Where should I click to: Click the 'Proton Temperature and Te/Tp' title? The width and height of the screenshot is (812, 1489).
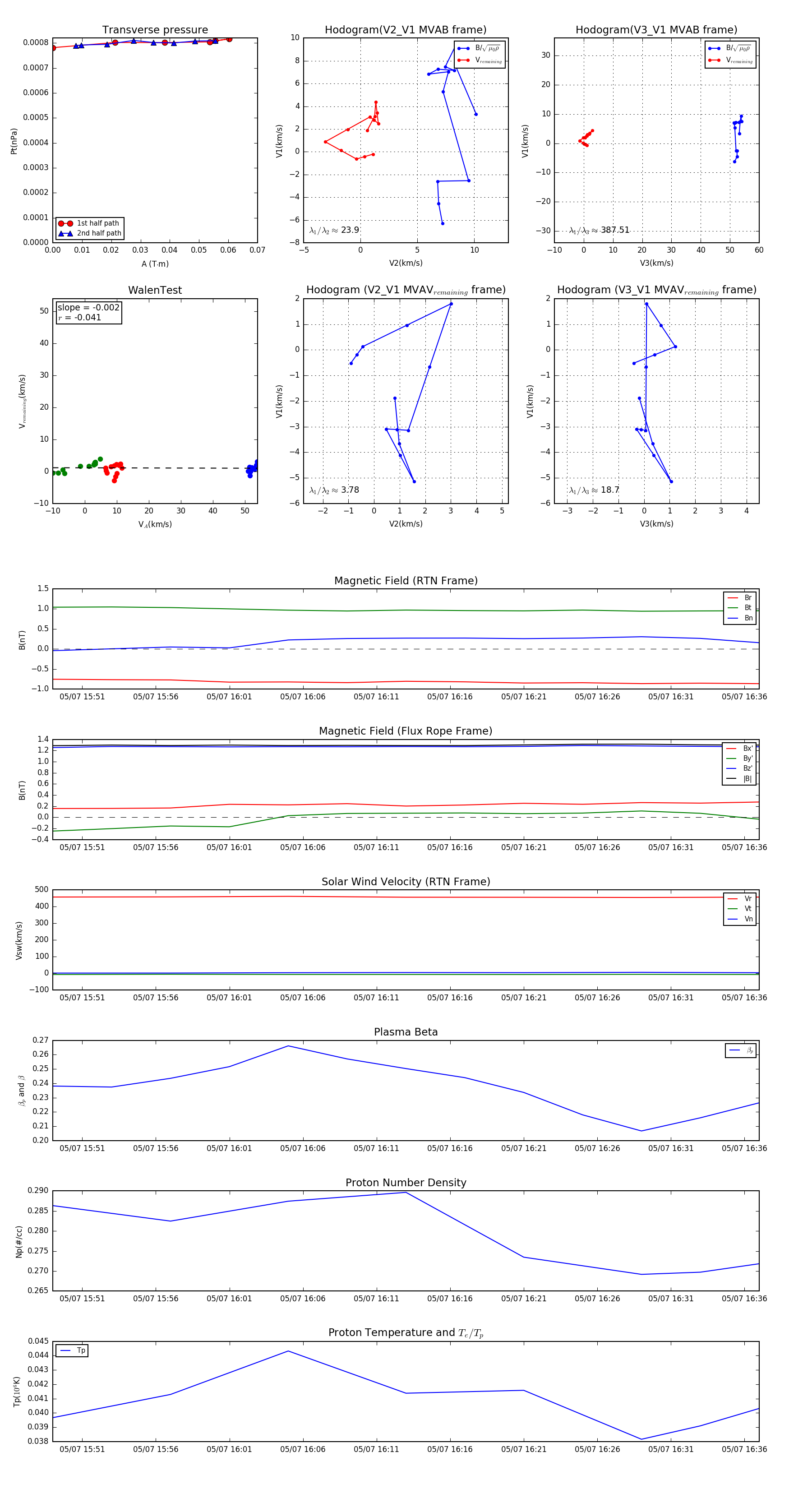[406, 1333]
